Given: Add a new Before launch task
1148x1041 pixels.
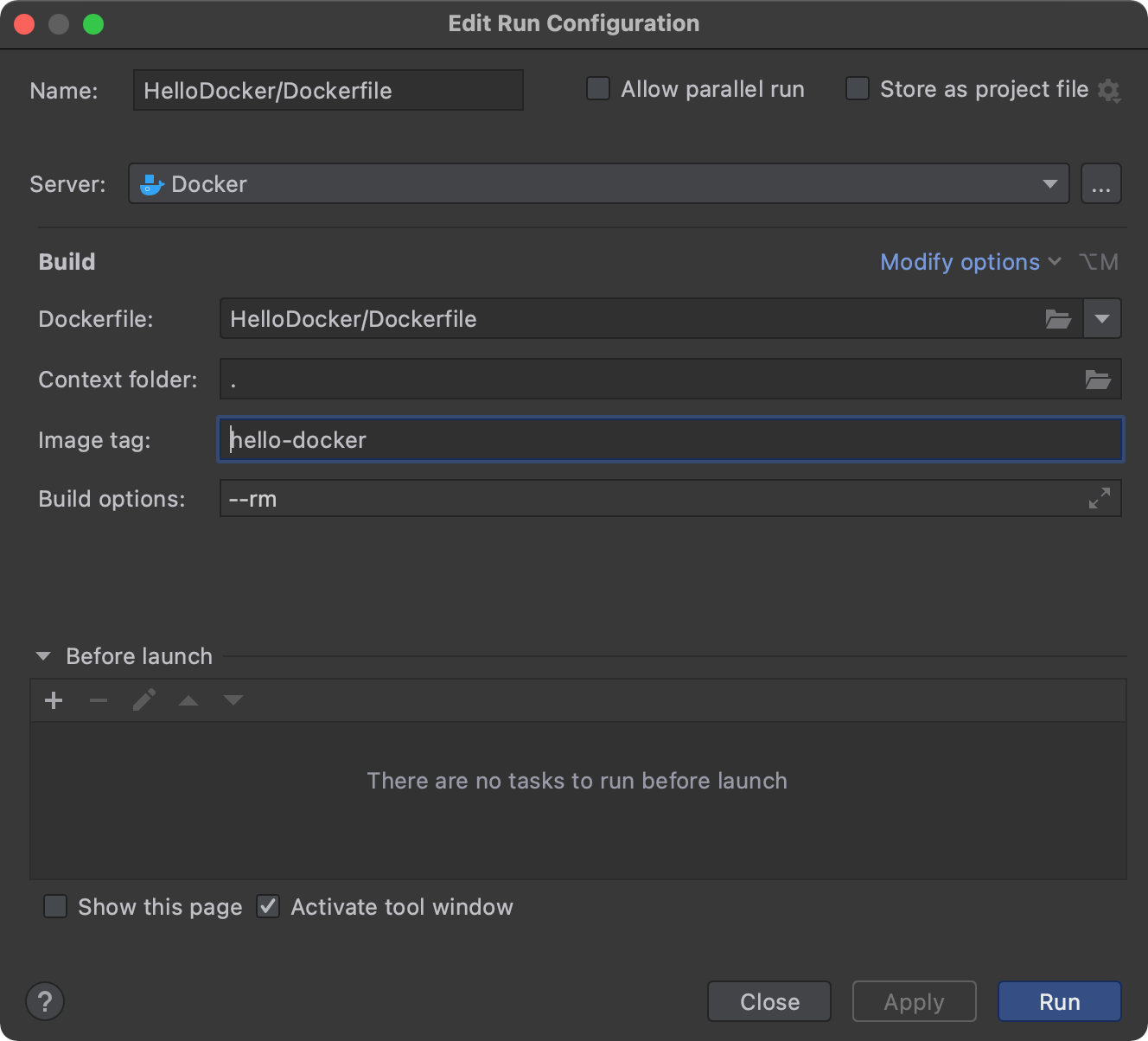Looking at the screenshot, I should [x=54, y=700].
